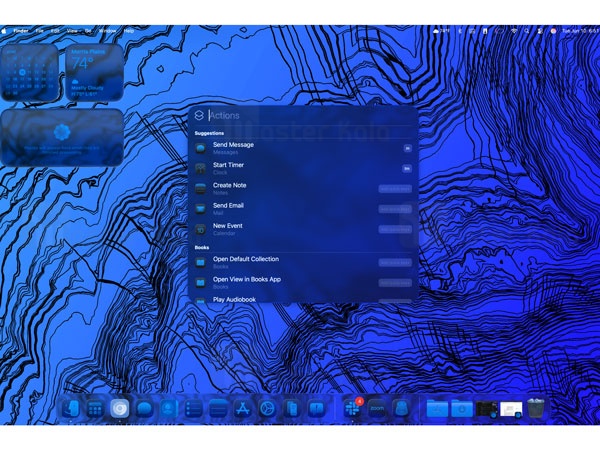600x450 pixels.
Task: Click the weather 74° menu bar item
Action: 441,31
